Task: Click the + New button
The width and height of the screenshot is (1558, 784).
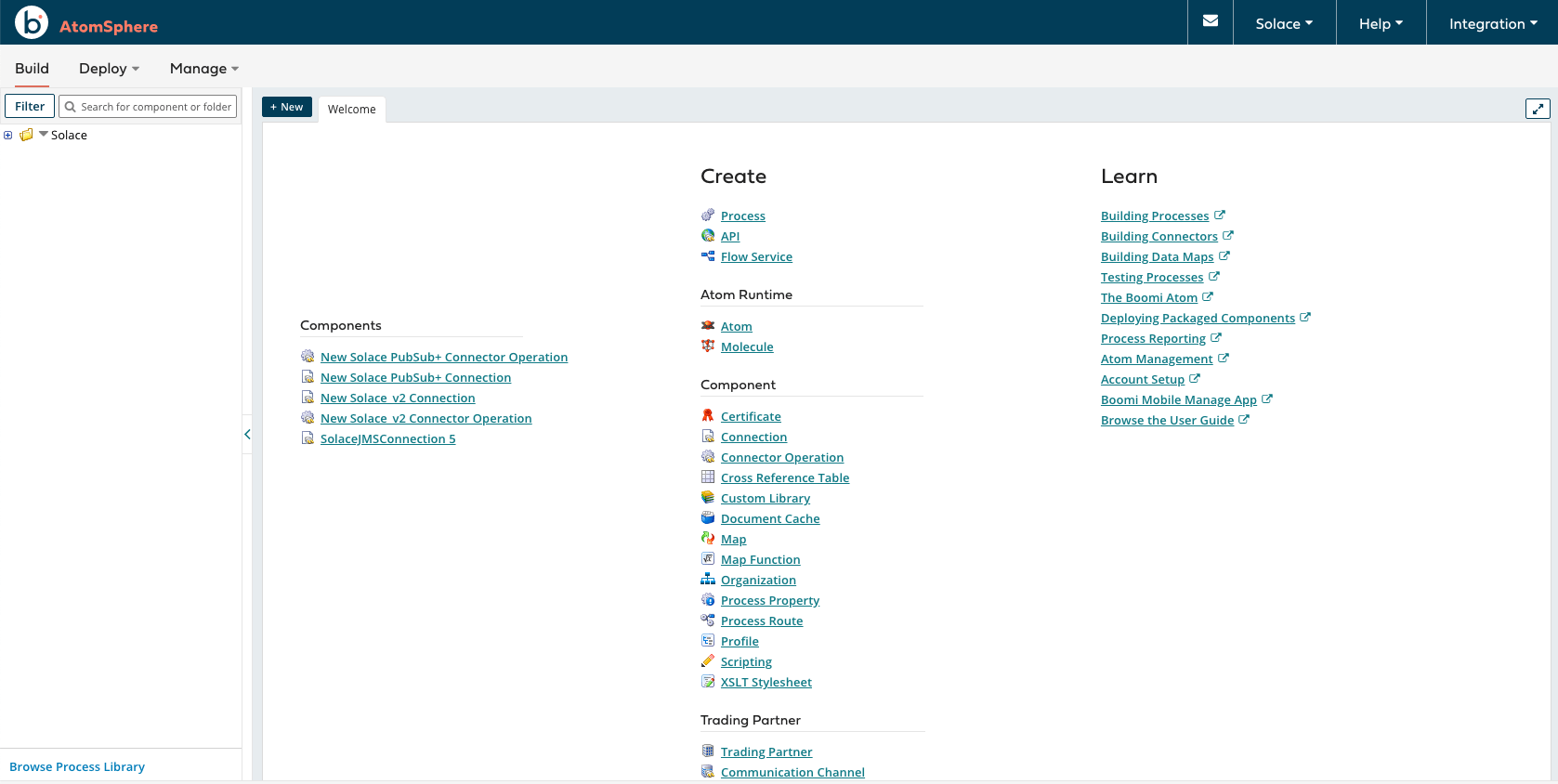Action: point(287,107)
